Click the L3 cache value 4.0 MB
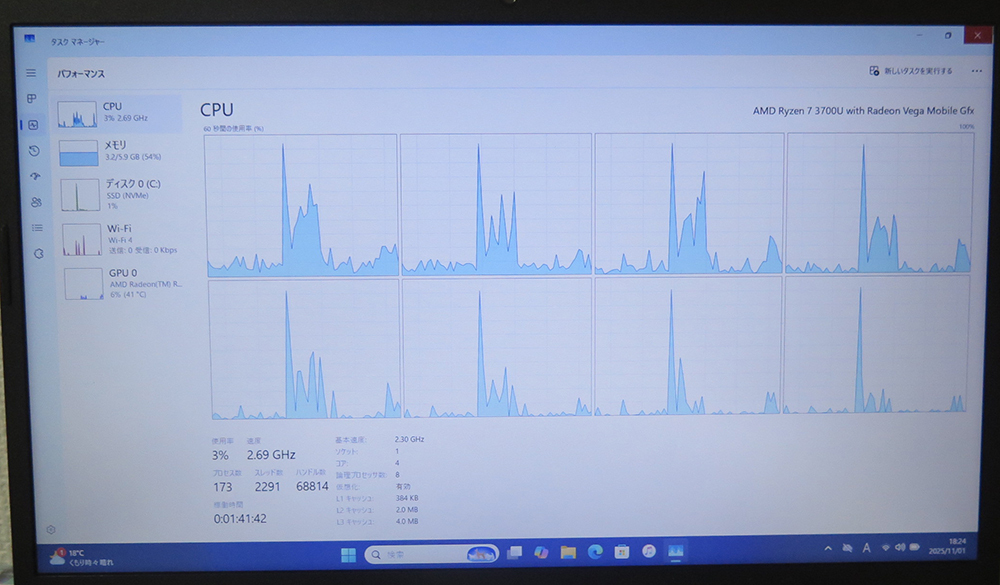1000x585 pixels. [x=407, y=521]
